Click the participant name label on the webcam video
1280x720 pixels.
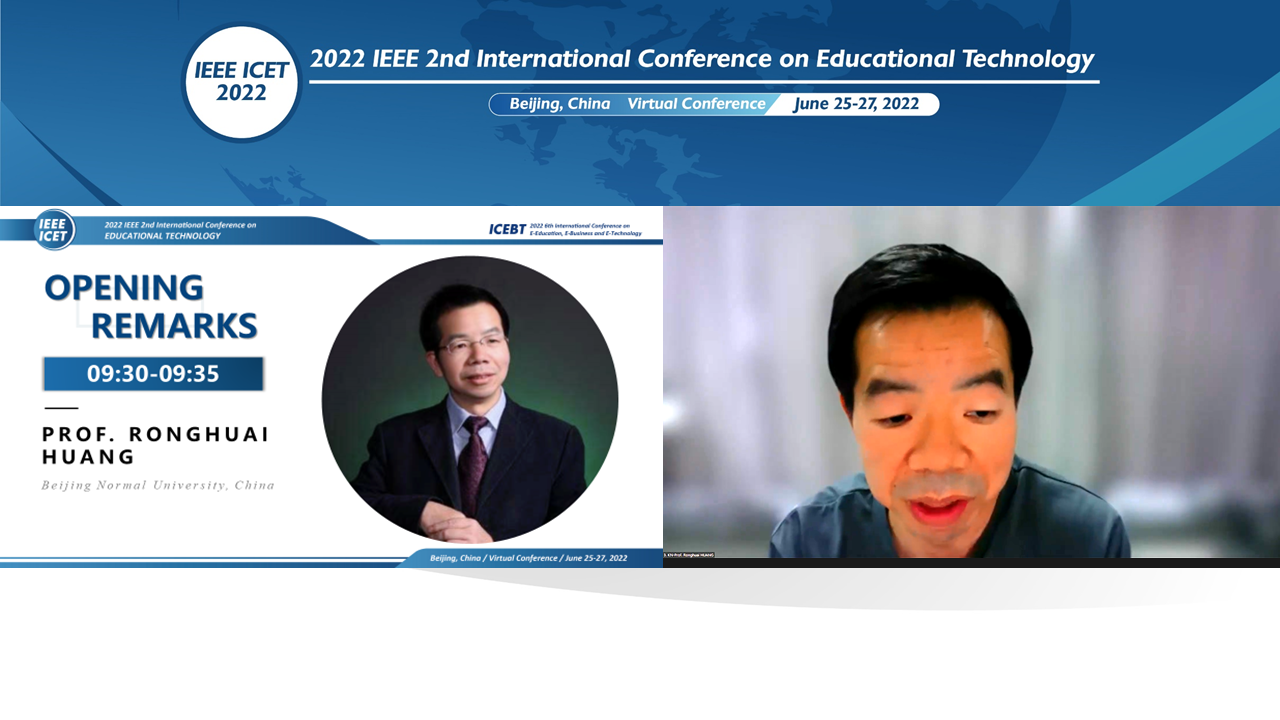(x=690, y=554)
